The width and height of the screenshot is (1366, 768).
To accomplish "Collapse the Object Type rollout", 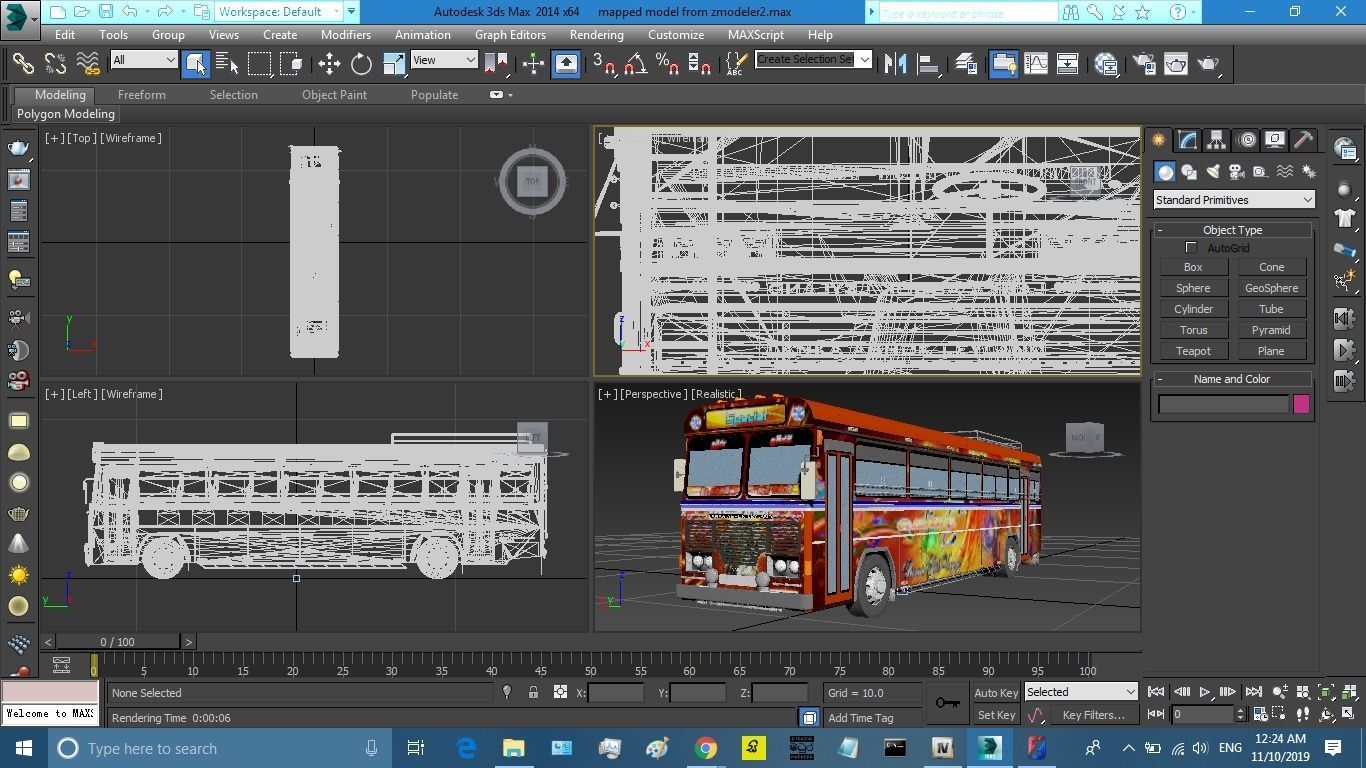I will pos(1232,230).
